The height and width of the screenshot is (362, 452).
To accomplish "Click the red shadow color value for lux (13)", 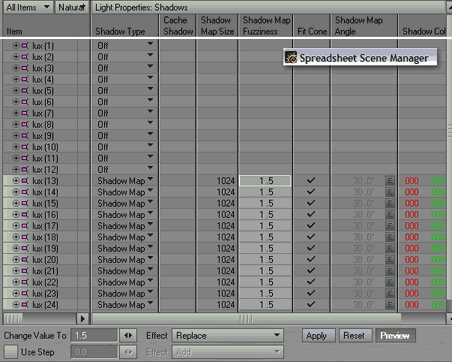I will click(x=412, y=181).
